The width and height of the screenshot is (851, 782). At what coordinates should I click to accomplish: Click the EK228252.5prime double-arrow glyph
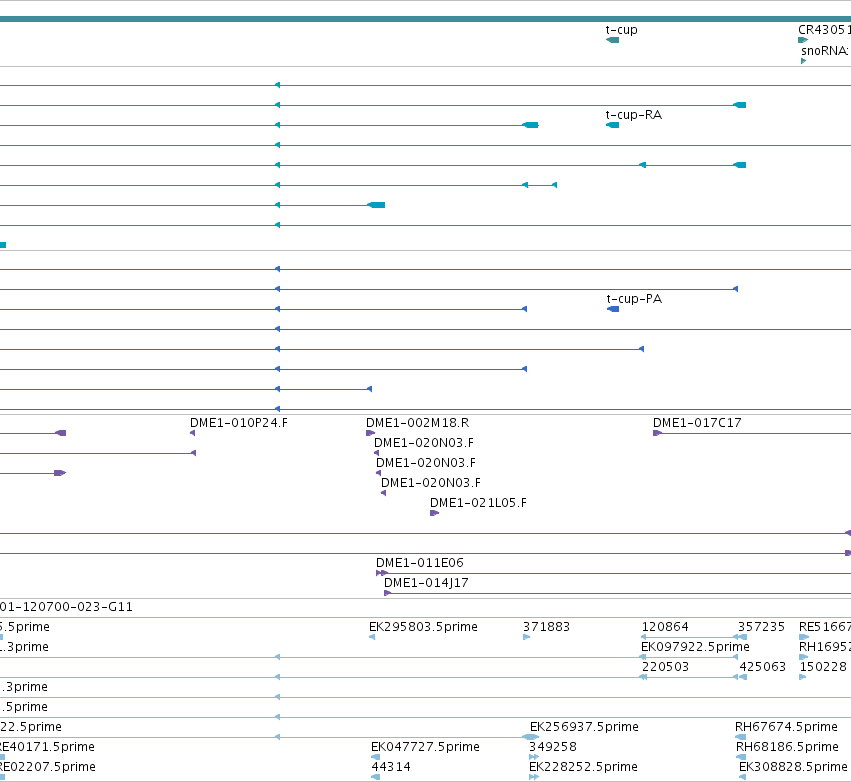click(x=534, y=777)
